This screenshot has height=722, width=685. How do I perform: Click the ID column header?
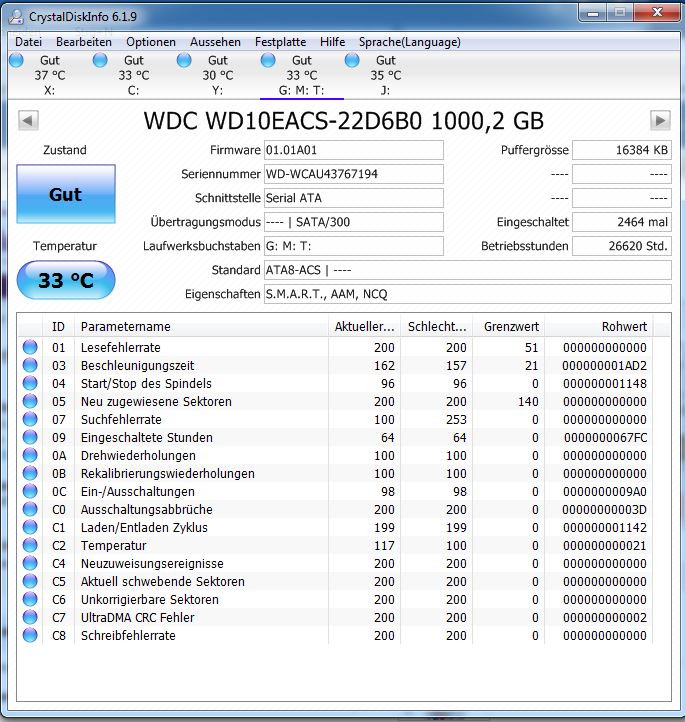pyautogui.click(x=58, y=326)
